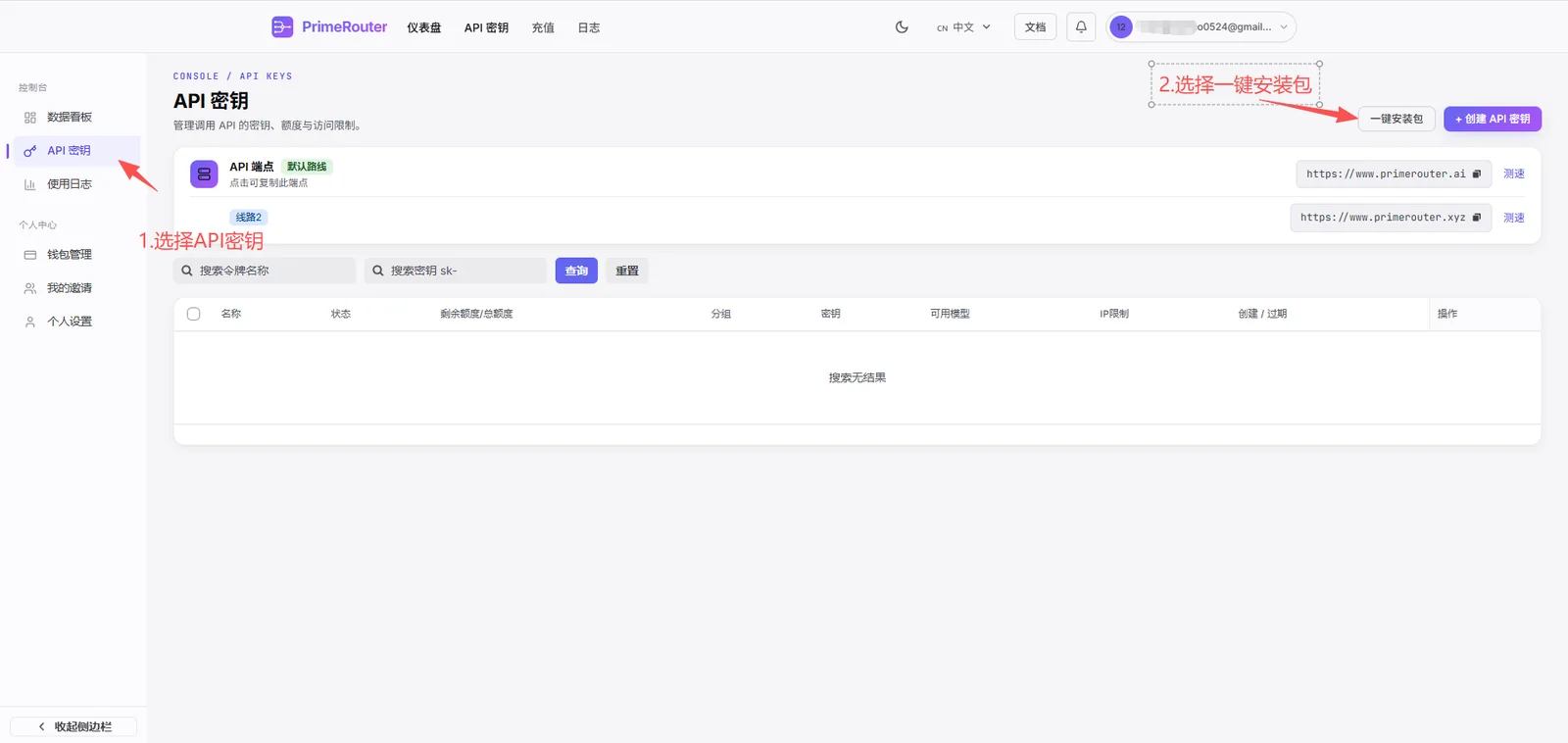
Task: Click the 剩余额度/总额度 column header
Action: click(x=476, y=314)
